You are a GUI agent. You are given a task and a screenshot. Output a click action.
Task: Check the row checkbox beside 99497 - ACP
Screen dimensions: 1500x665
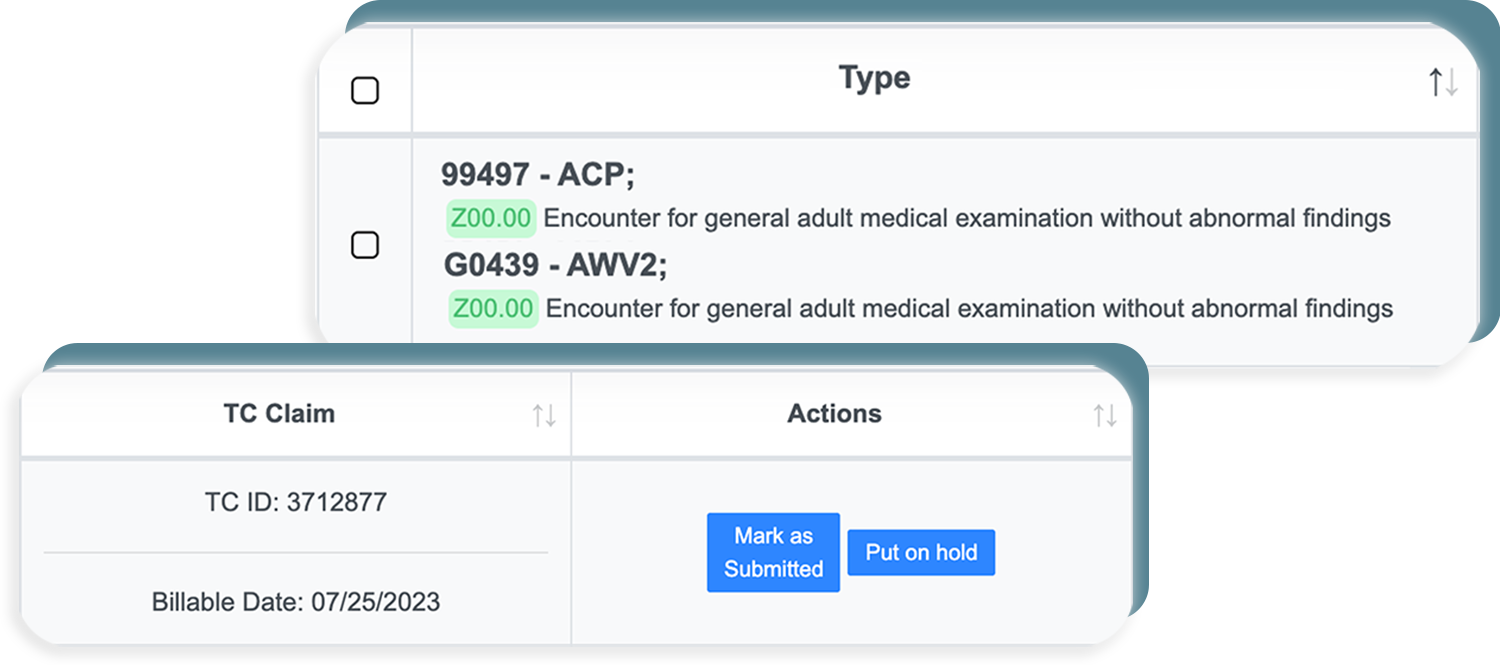click(x=365, y=245)
